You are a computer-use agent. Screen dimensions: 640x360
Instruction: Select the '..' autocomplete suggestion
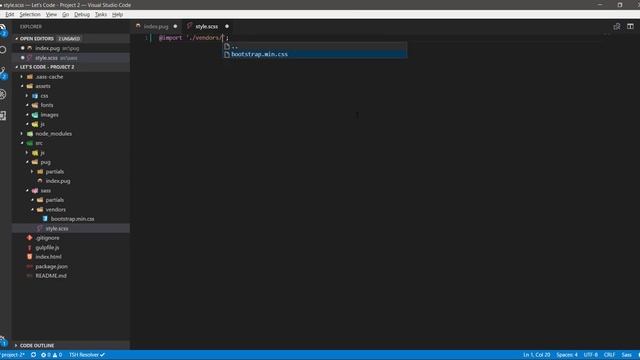click(x=315, y=47)
